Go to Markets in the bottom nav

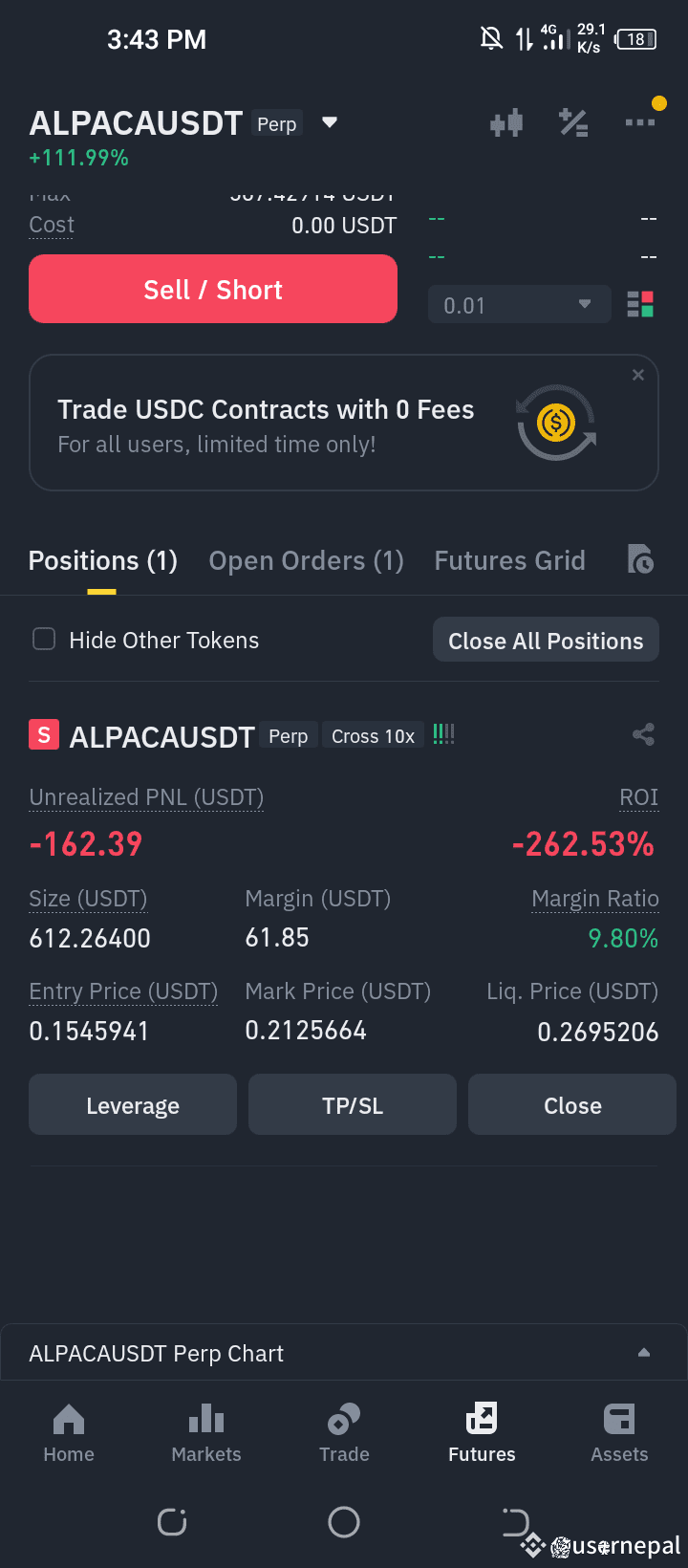(206, 1433)
